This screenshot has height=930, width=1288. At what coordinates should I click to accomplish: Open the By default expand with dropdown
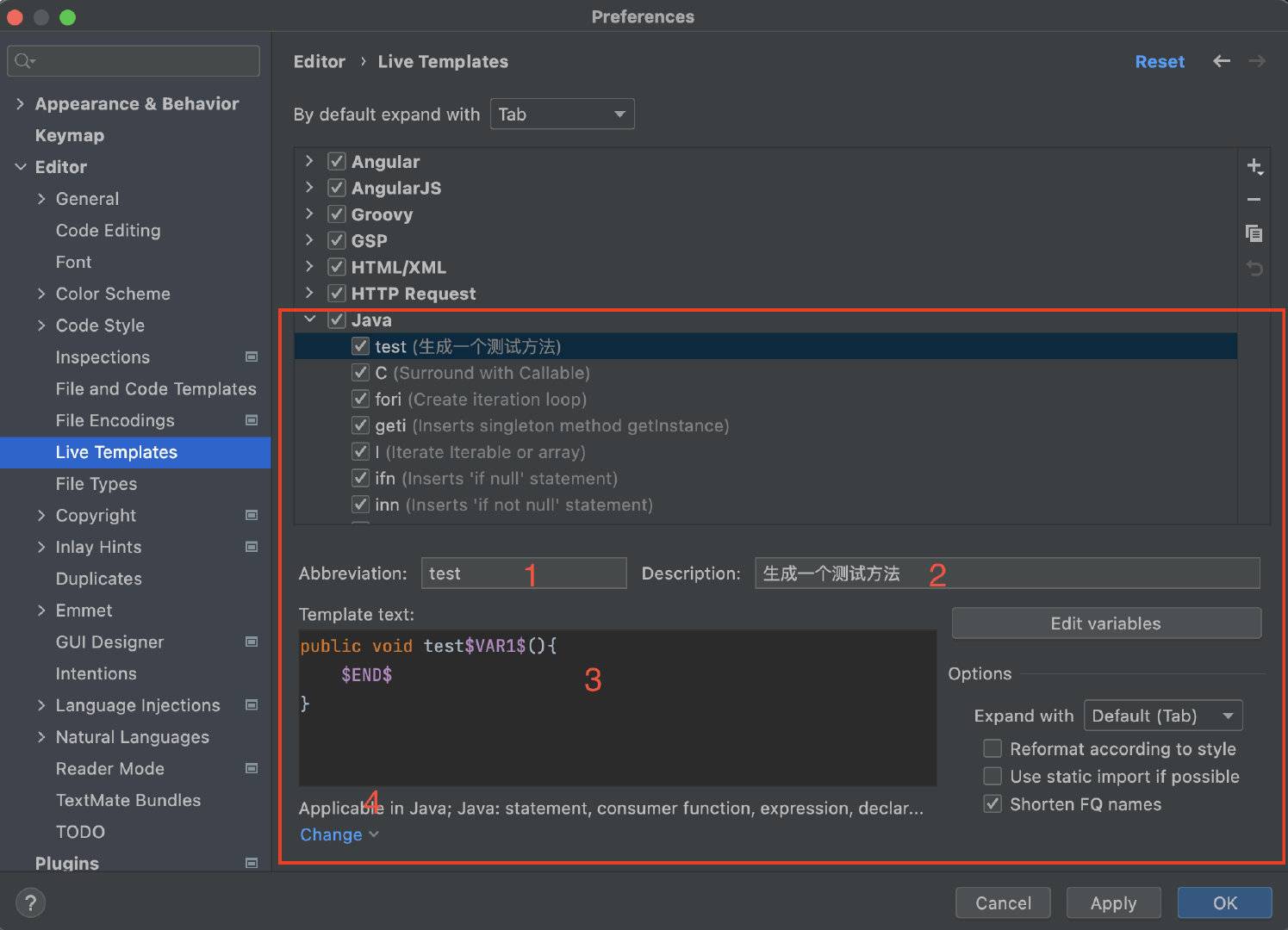[x=562, y=114]
